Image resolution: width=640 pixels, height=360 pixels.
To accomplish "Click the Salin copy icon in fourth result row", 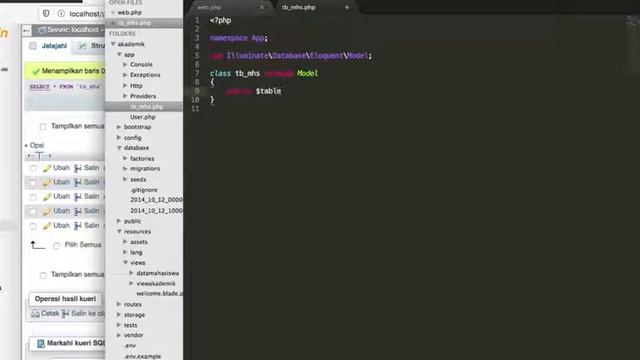I will pos(78,211).
